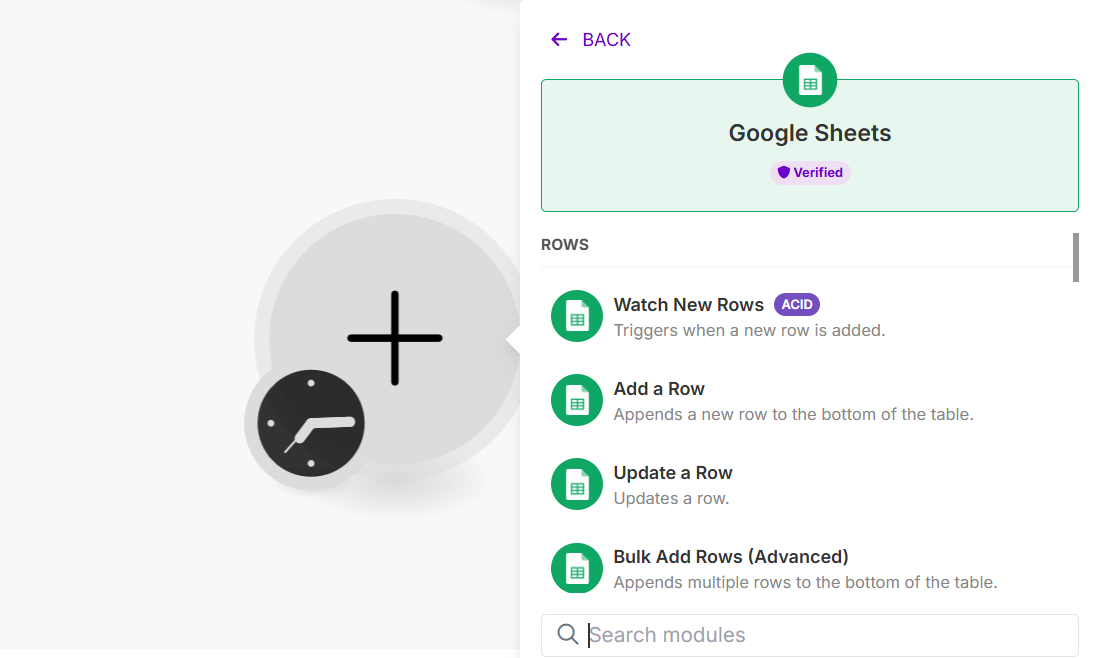Click the Add a Row sheet icon
1093x658 pixels.
click(x=576, y=400)
